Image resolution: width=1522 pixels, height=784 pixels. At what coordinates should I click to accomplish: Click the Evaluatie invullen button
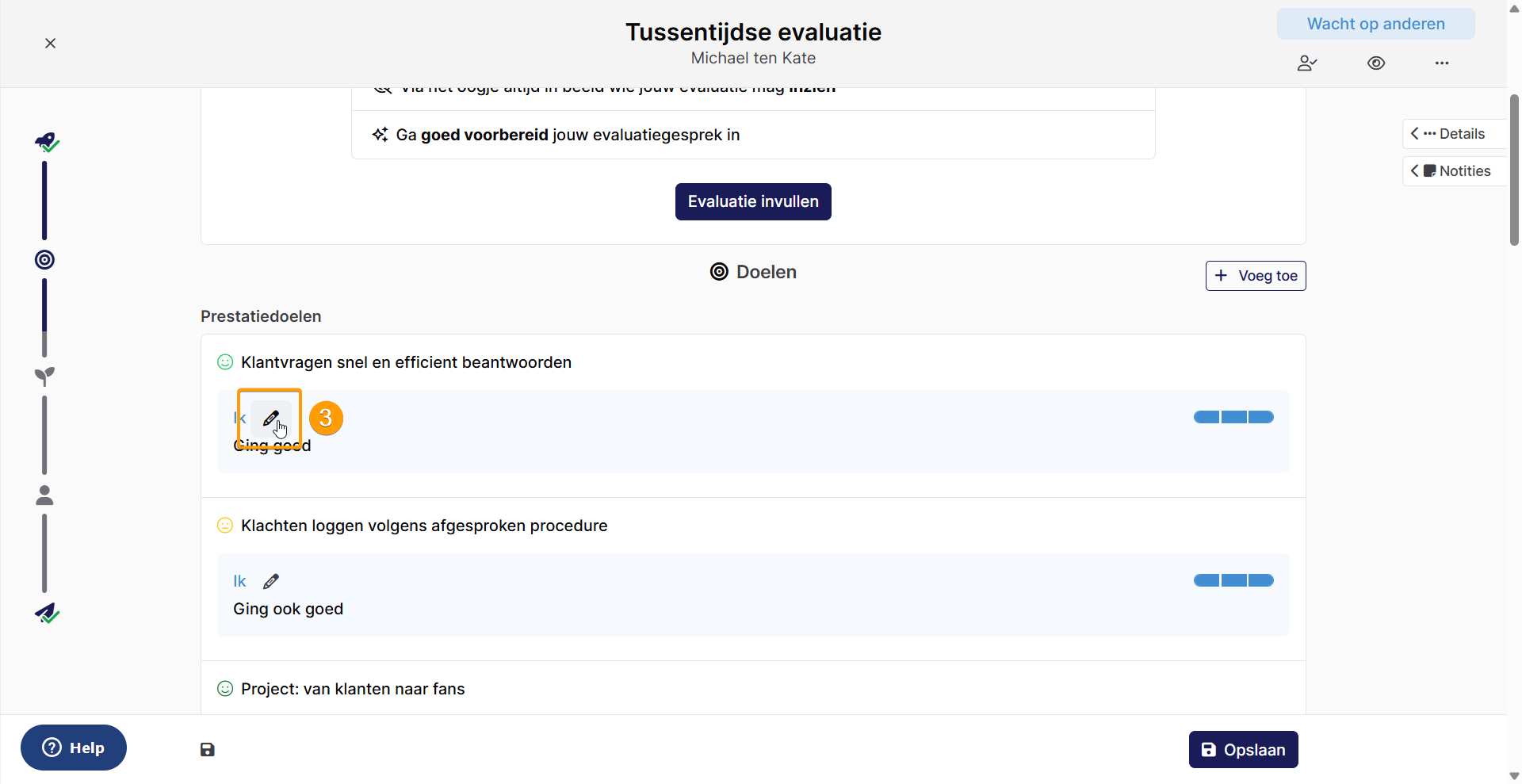[x=753, y=202]
